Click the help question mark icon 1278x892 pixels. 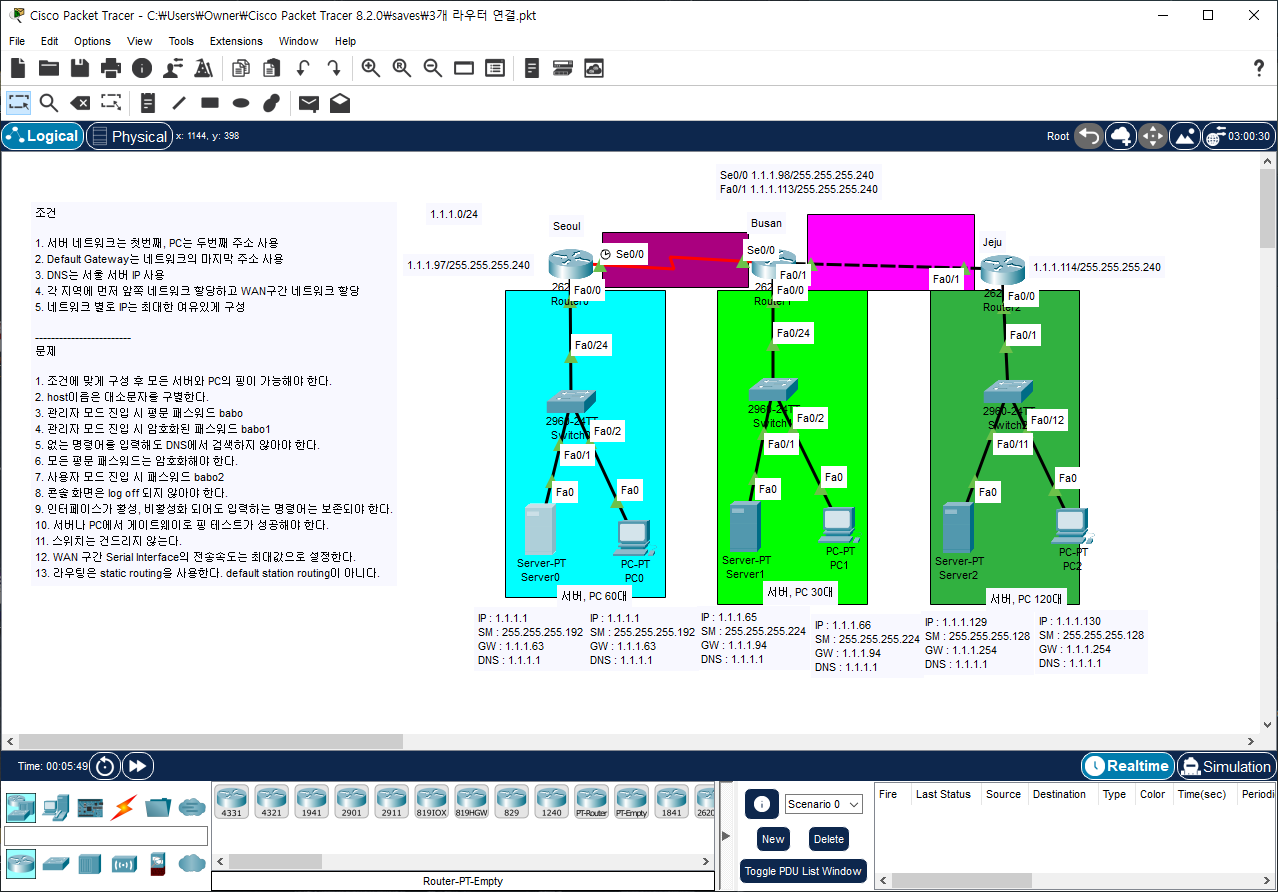coord(1259,68)
